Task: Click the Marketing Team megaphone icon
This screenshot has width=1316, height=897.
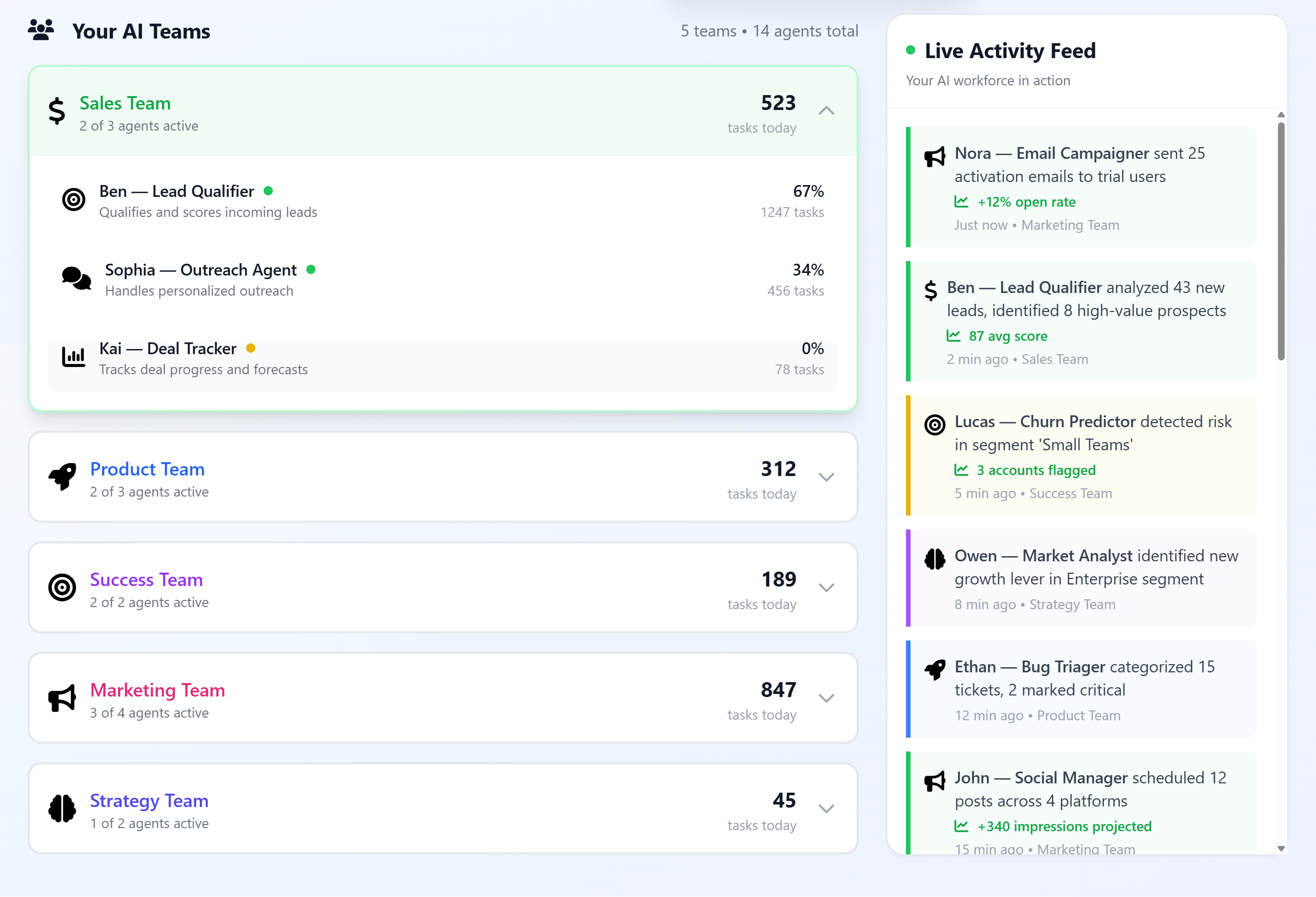Action: [62, 698]
